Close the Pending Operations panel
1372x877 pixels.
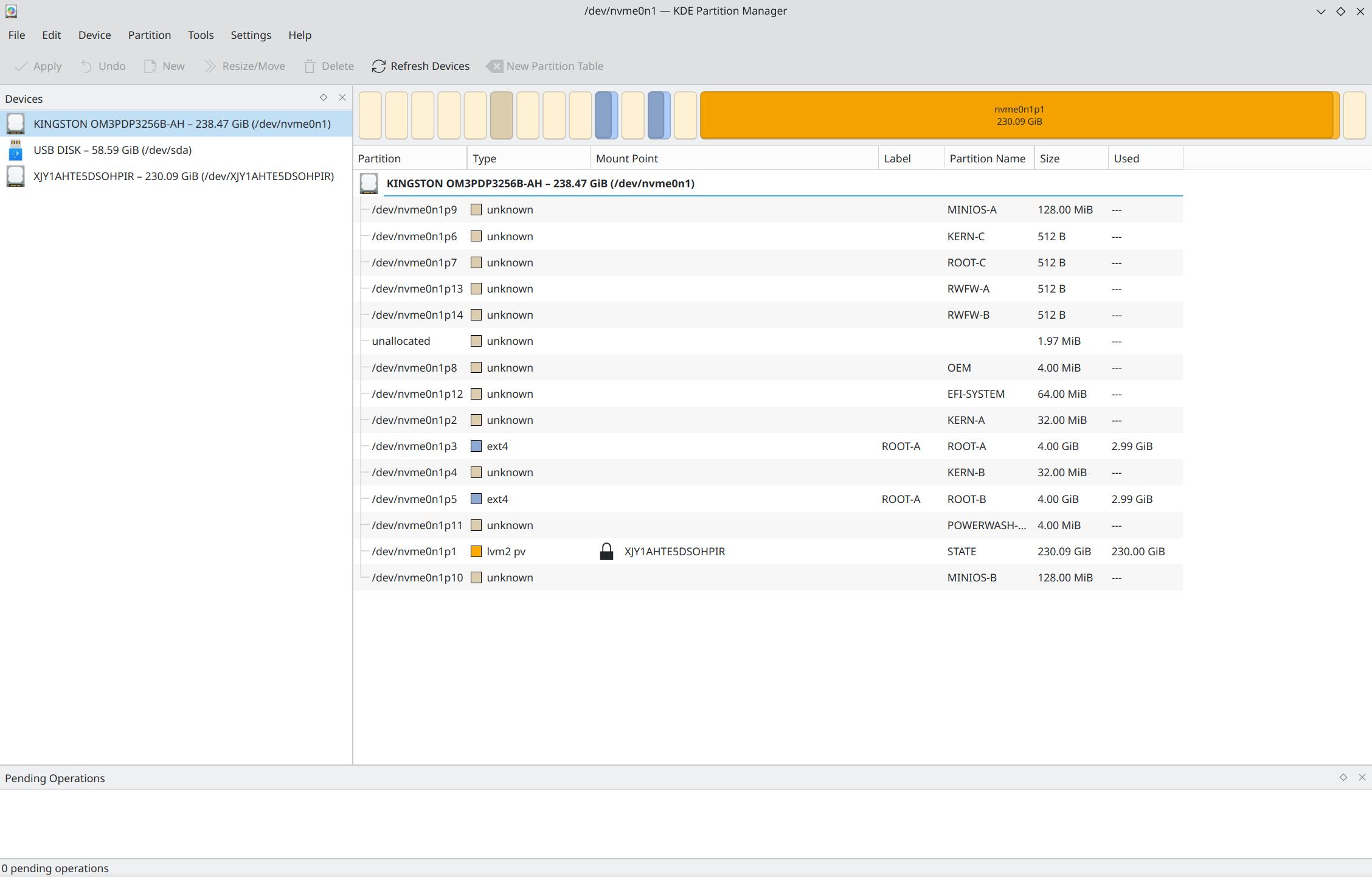point(1362,778)
